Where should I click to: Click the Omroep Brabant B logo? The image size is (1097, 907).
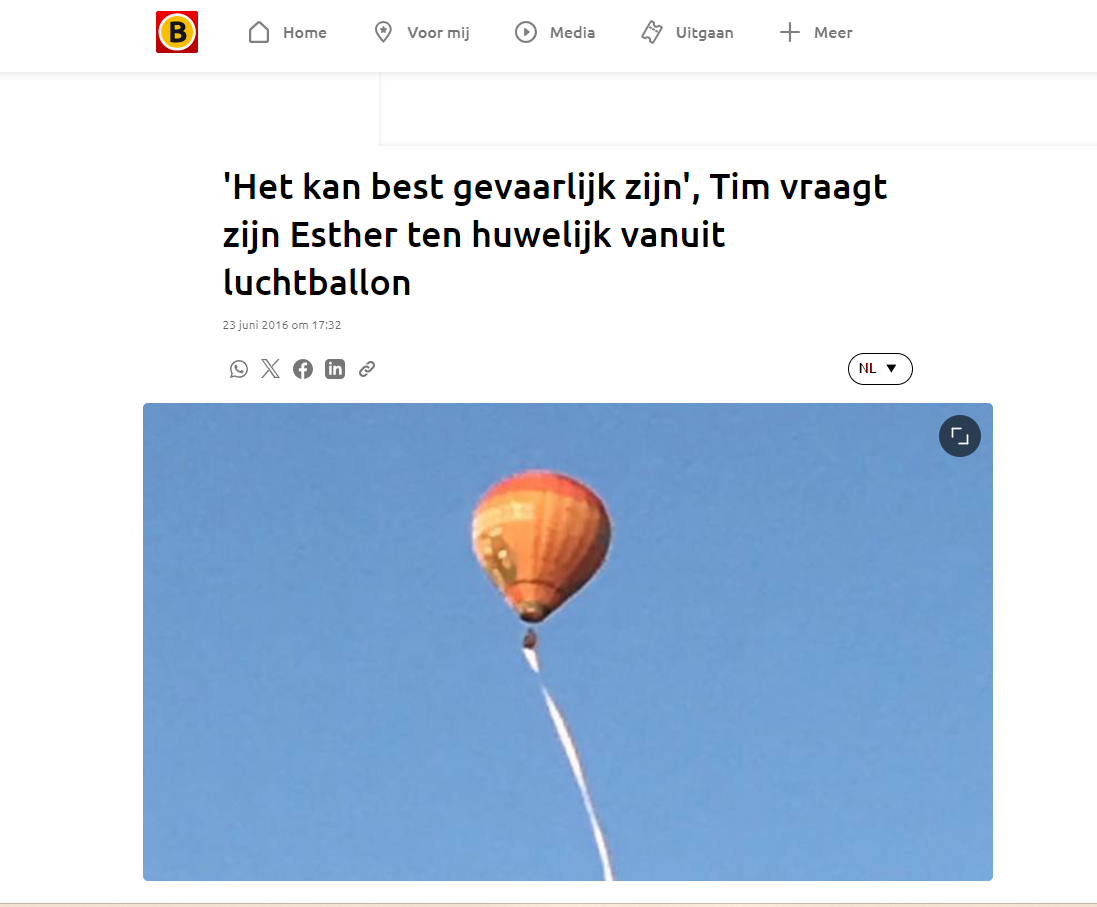coord(177,32)
